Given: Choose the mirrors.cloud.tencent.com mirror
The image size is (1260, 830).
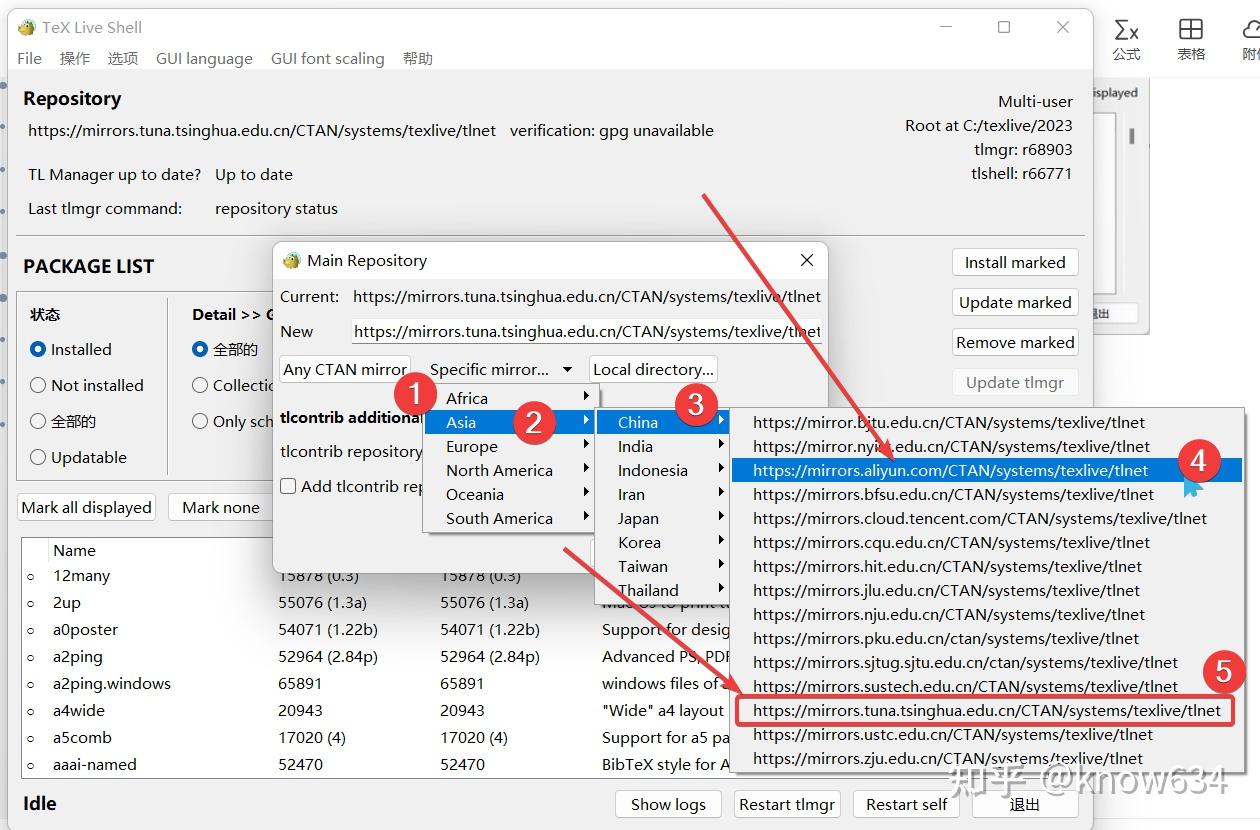Looking at the screenshot, I should point(986,518).
